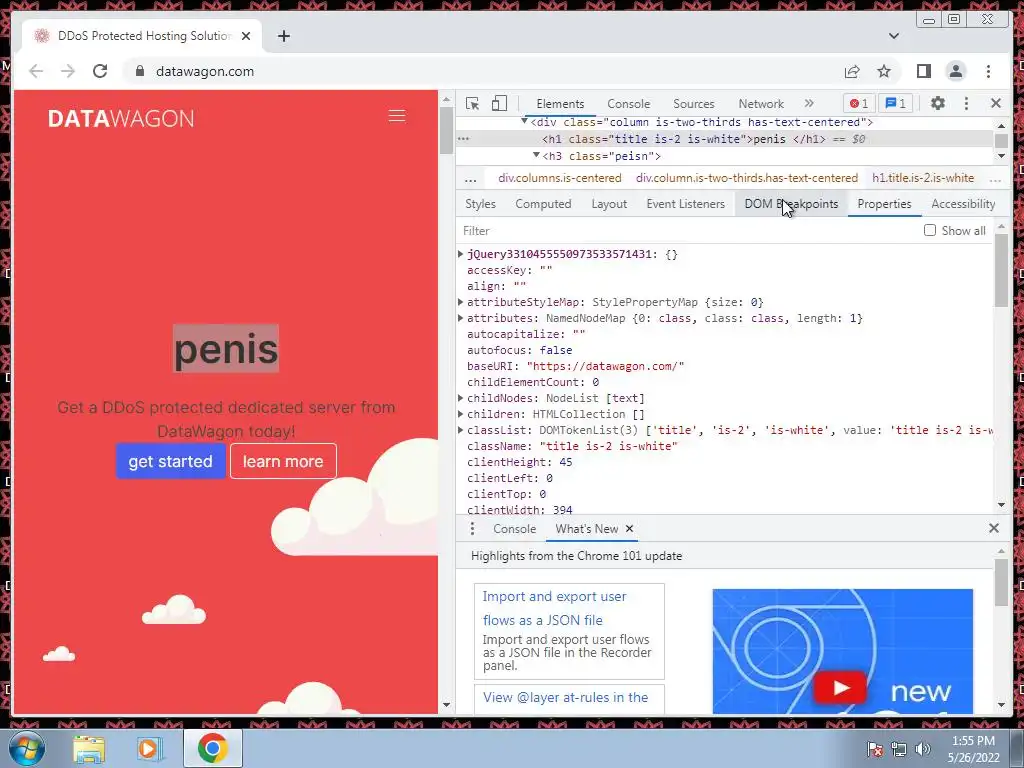1024x768 pixels.
Task: Open the Accessibility sidebar tab
Action: (x=963, y=204)
